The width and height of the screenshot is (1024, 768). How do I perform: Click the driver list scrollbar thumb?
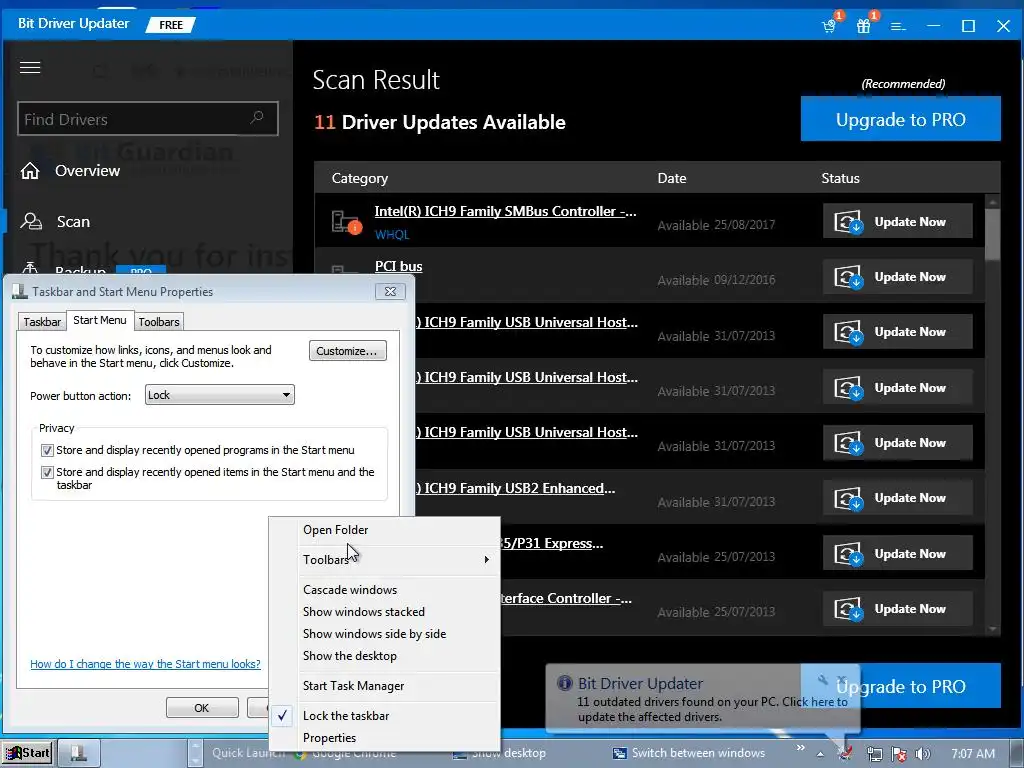point(993,234)
